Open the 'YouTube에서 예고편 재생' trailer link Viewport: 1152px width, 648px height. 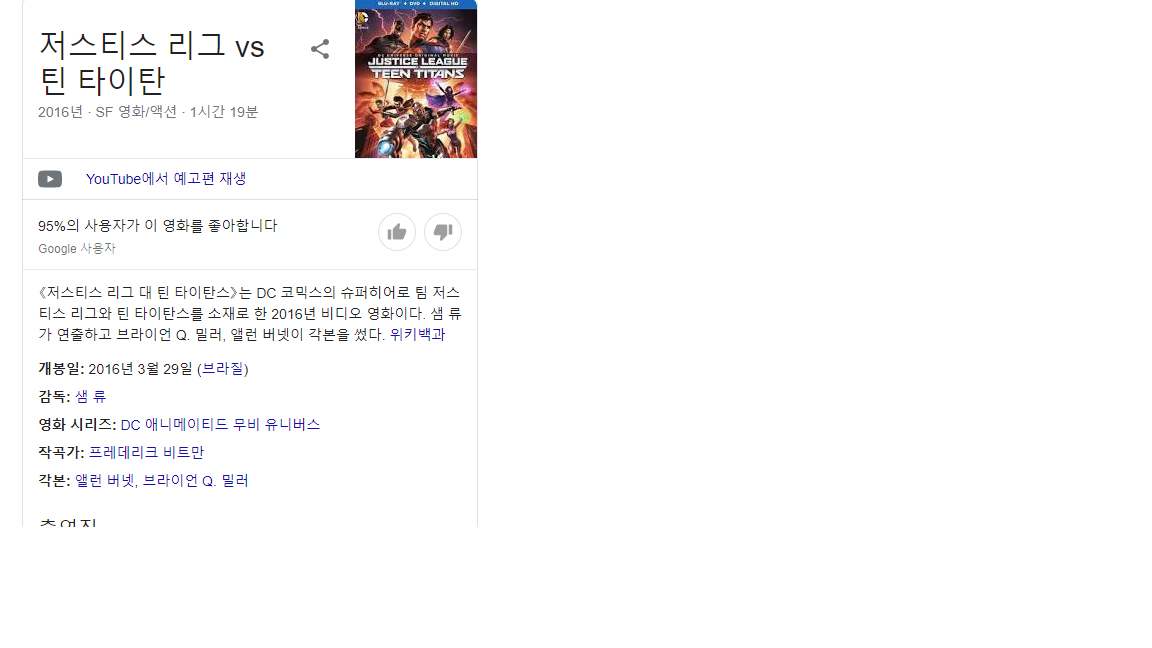(x=166, y=179)
